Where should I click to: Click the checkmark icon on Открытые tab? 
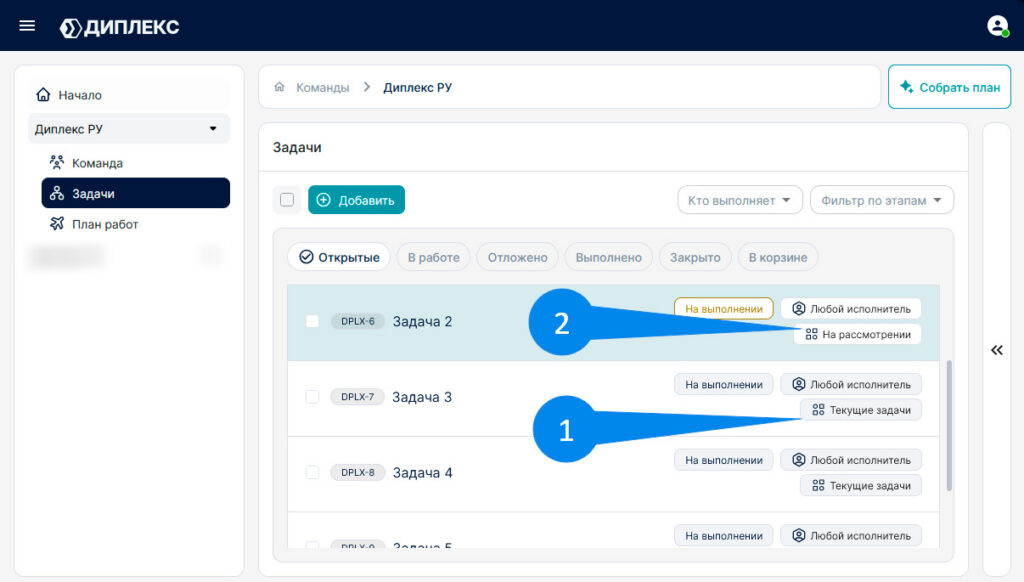(x=306, y=257)
